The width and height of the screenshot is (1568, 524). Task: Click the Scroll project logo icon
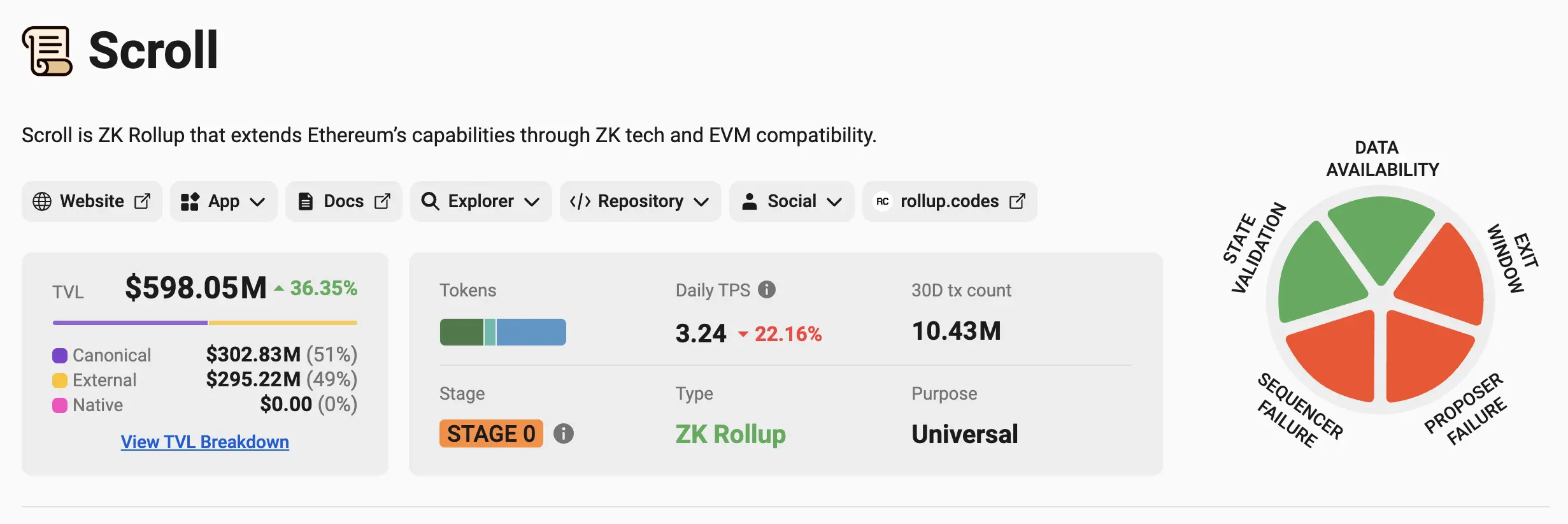click(x=47, y=51)
